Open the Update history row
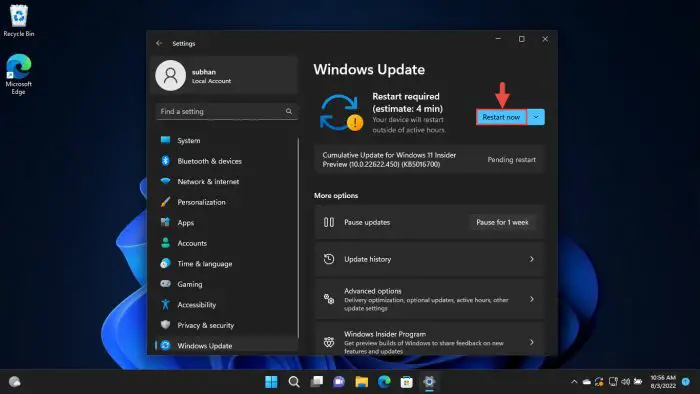This screenshot has height=394, width=700. pos(429,259)
